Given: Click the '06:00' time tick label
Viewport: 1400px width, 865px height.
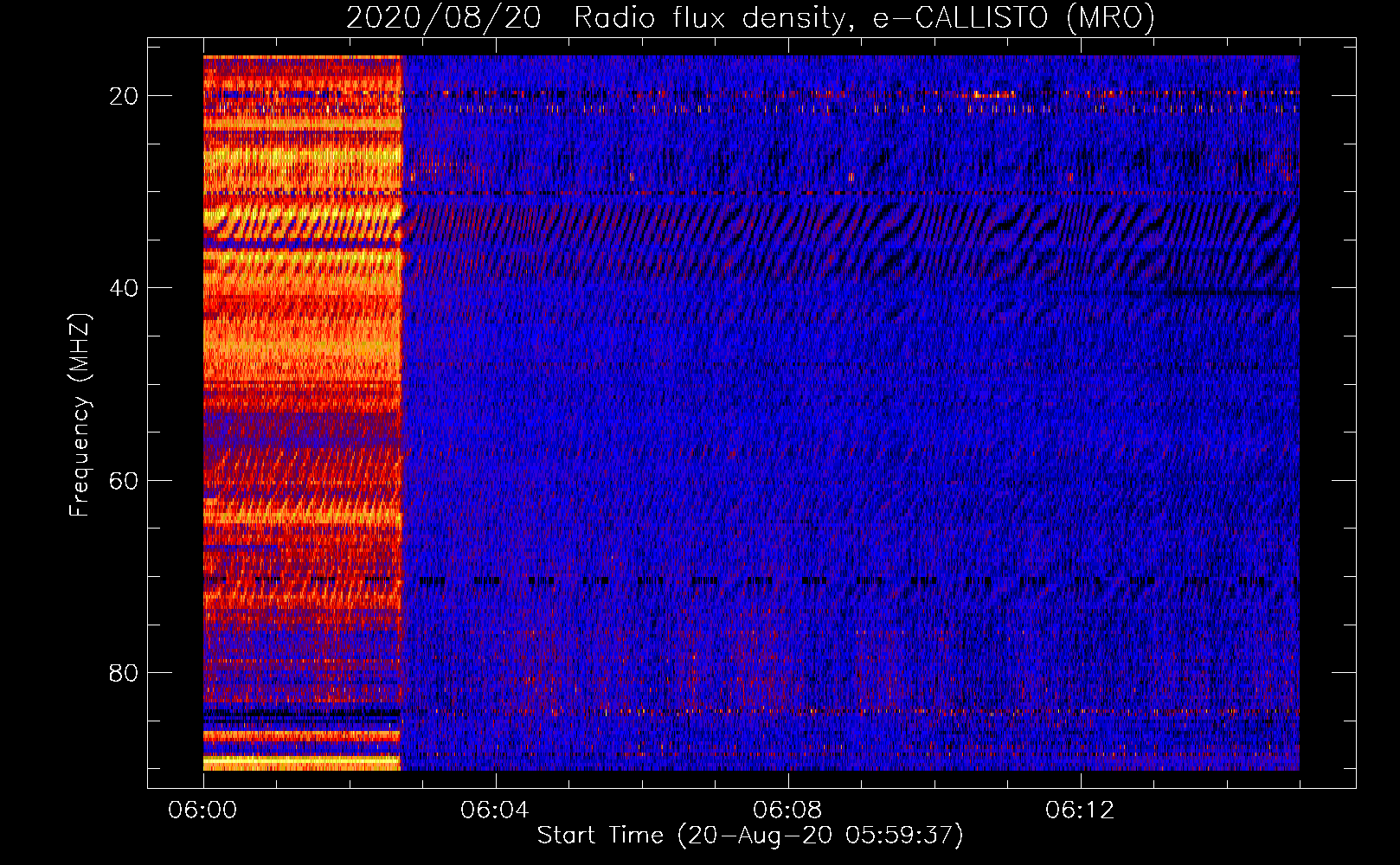Looking at the screenshot, I should click(x=203, y=811).
